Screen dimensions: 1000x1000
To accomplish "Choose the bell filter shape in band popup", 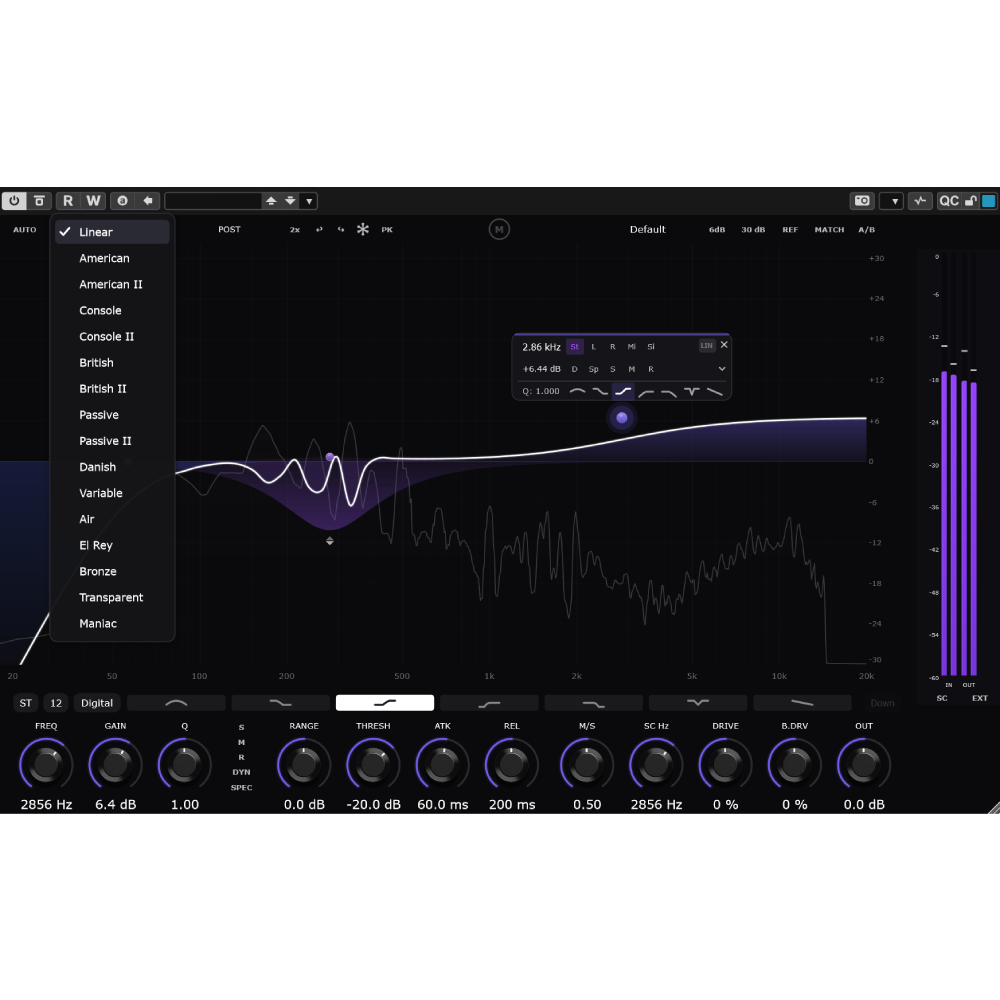I will click(x=577, y=392).
